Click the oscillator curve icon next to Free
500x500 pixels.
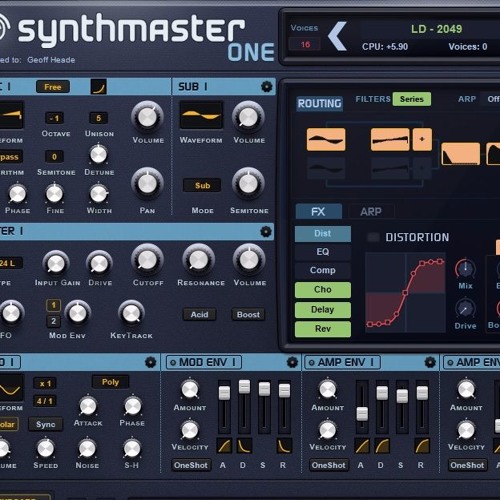(98, 87)
